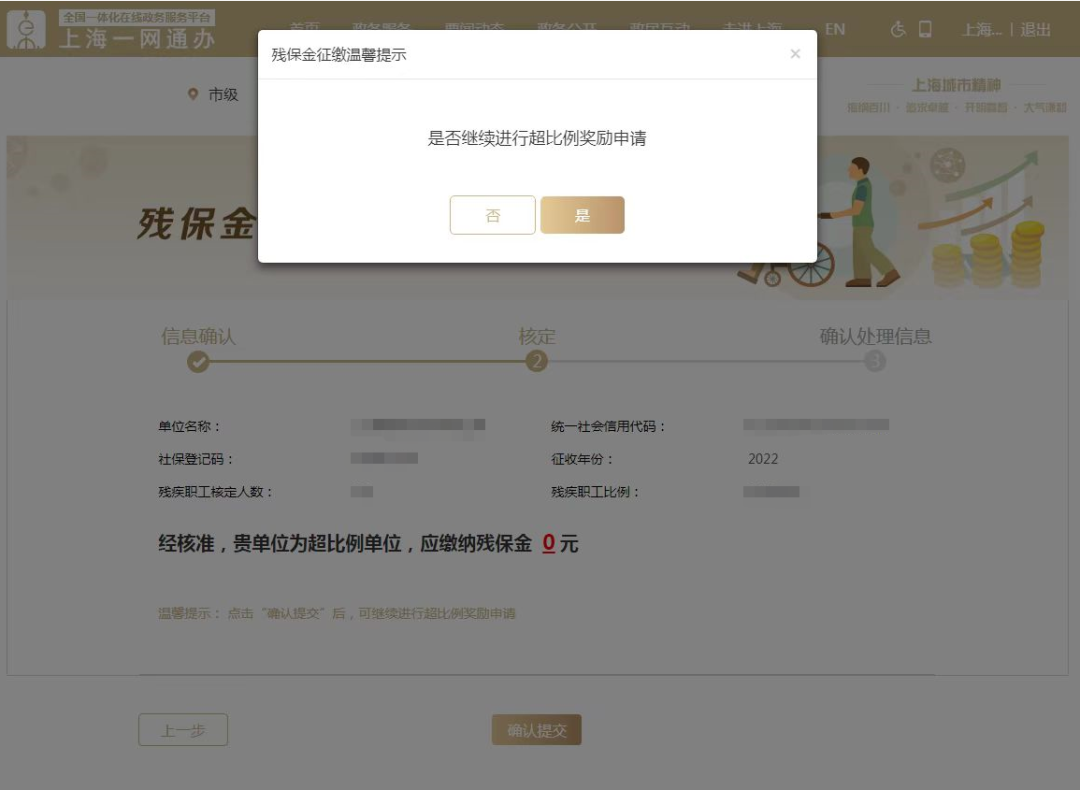Viewport: 1080px width, 790px height.
Task: Click the 首页 navigation item
Action: click(304, 26)
